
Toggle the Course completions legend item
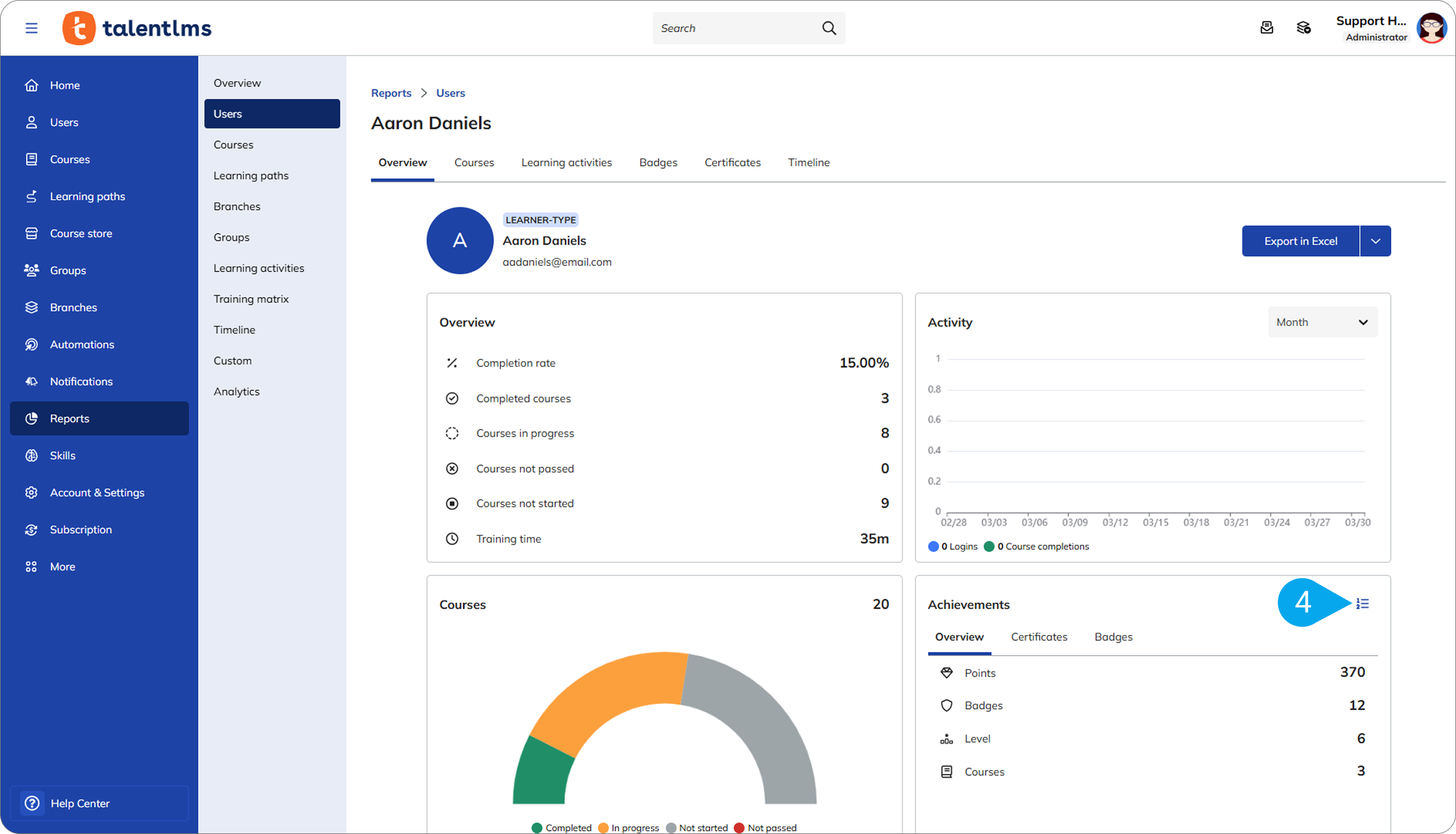click(1037, 546)
